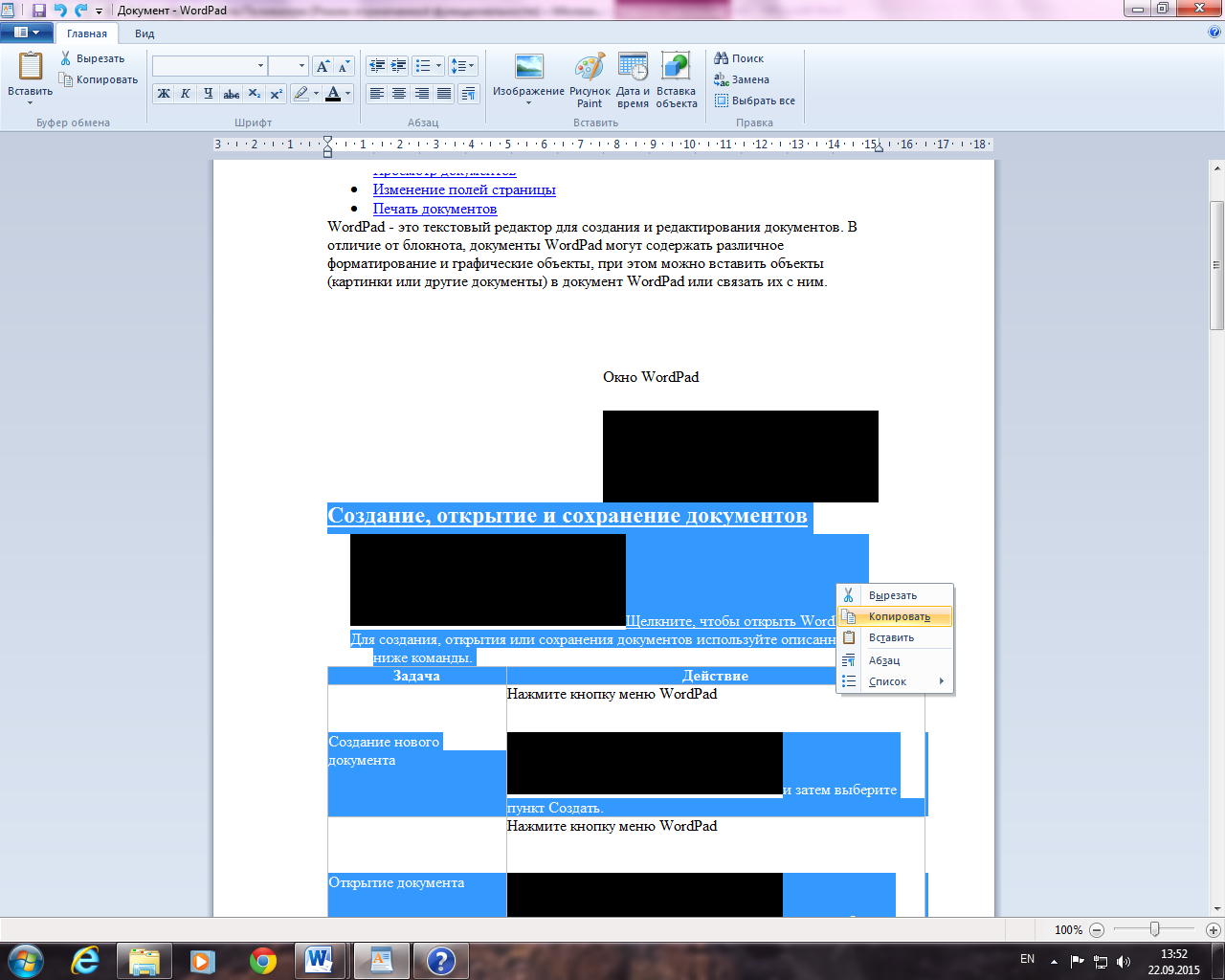This screenshot has width=1225, height=980.
Task: Choose Копировать in the context menu
Action: pyautogui.click(x=895, y=616)
